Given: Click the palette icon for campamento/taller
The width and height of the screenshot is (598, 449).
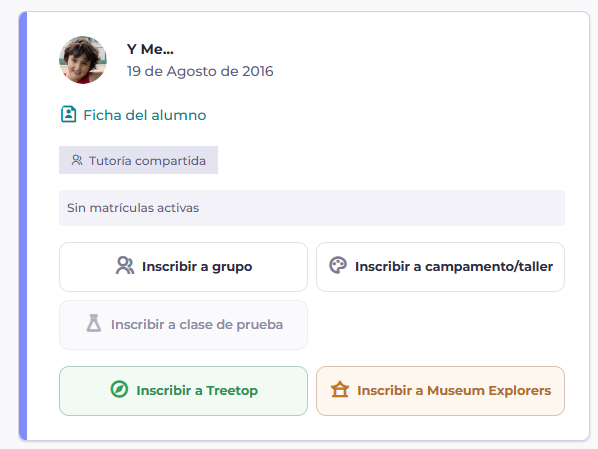Looking at the screenshot, I should pos(338,266).
